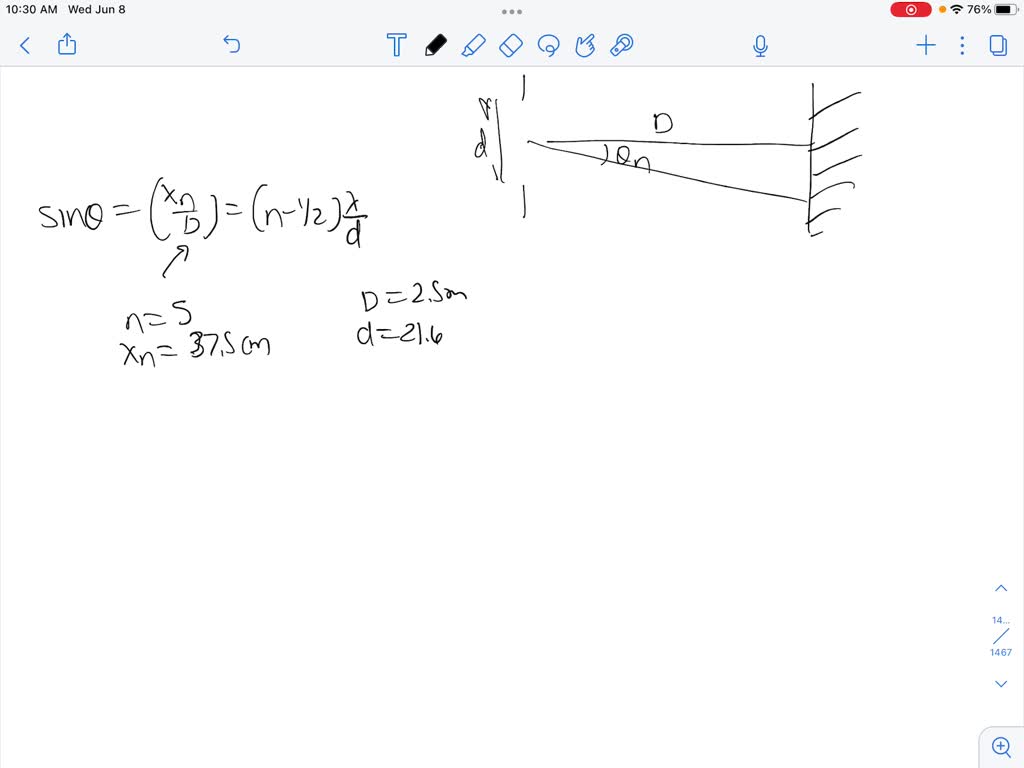Select the Eraser tool
The height and width of the screenshot is (768, 1024).
click(511, 45)
